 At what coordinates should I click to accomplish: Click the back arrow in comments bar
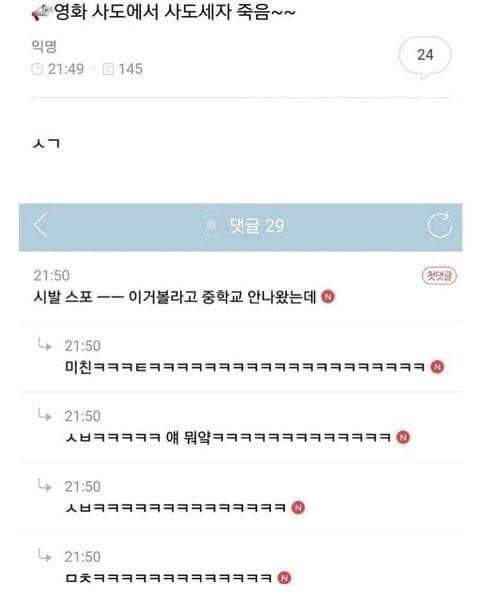pos(41,225)
